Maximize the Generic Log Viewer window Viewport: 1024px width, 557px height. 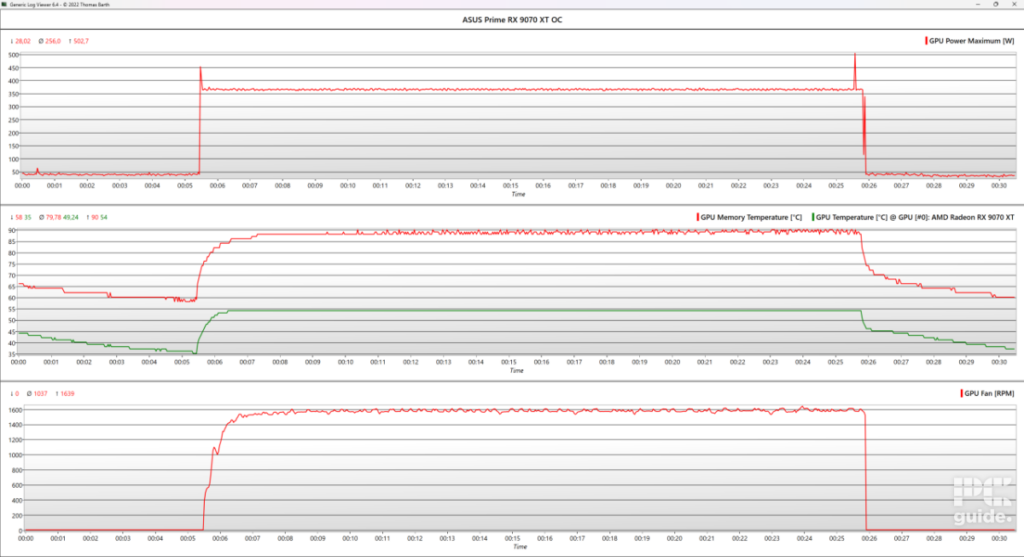pyautogui.click(x=997, y=4)
